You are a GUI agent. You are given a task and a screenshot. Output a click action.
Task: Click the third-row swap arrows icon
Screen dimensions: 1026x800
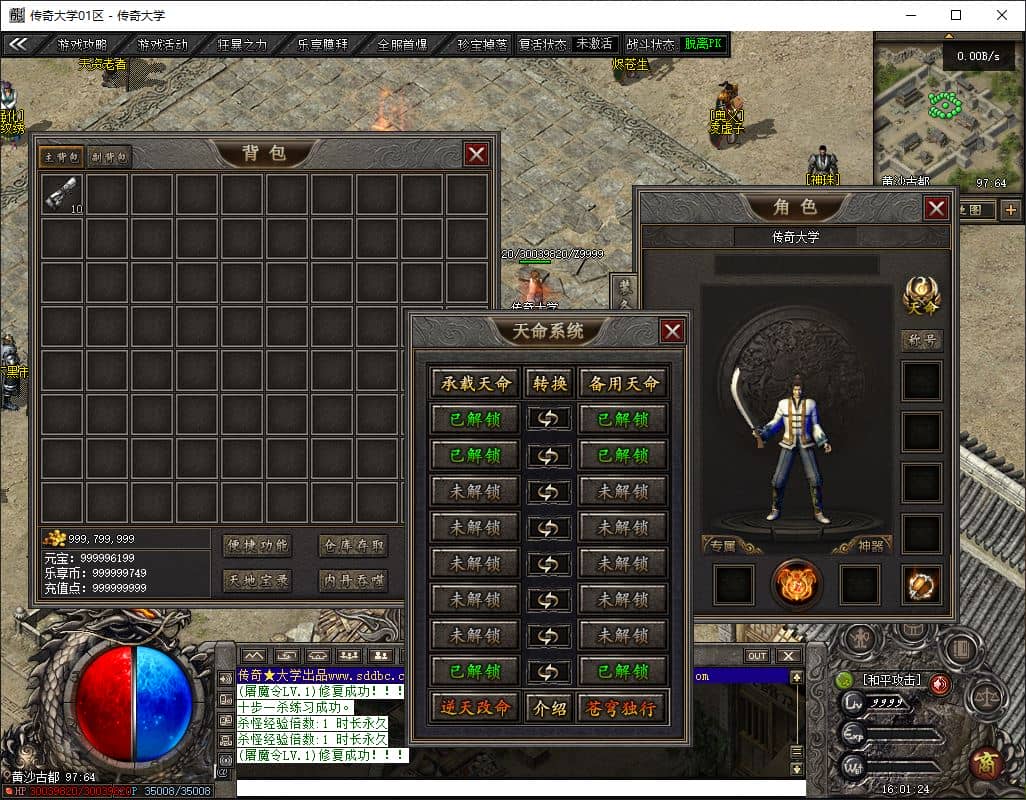click(x=549, y=491)
